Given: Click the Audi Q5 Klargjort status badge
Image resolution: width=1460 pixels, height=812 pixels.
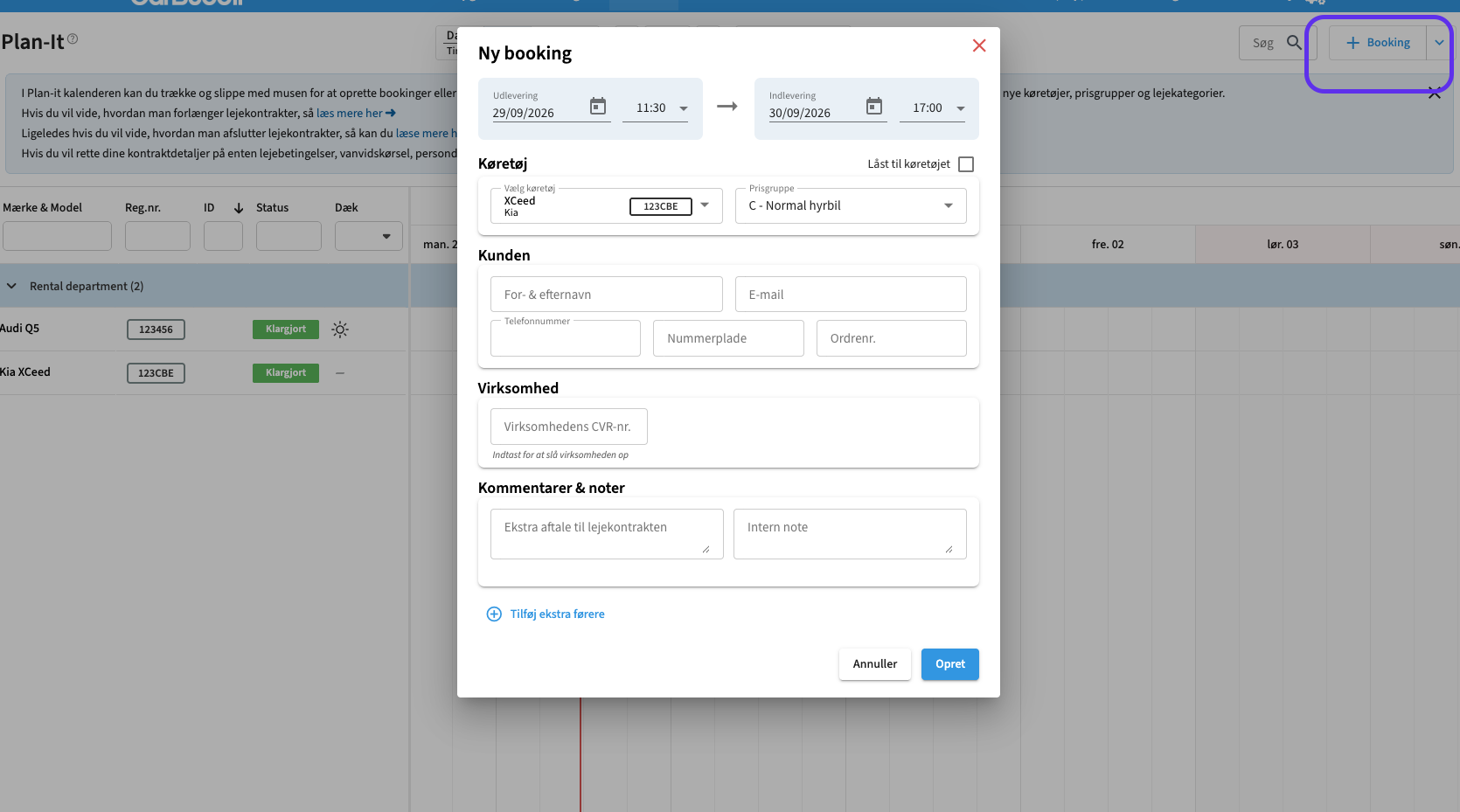Looking at the screenshot, I should click(x=286, y=330).
